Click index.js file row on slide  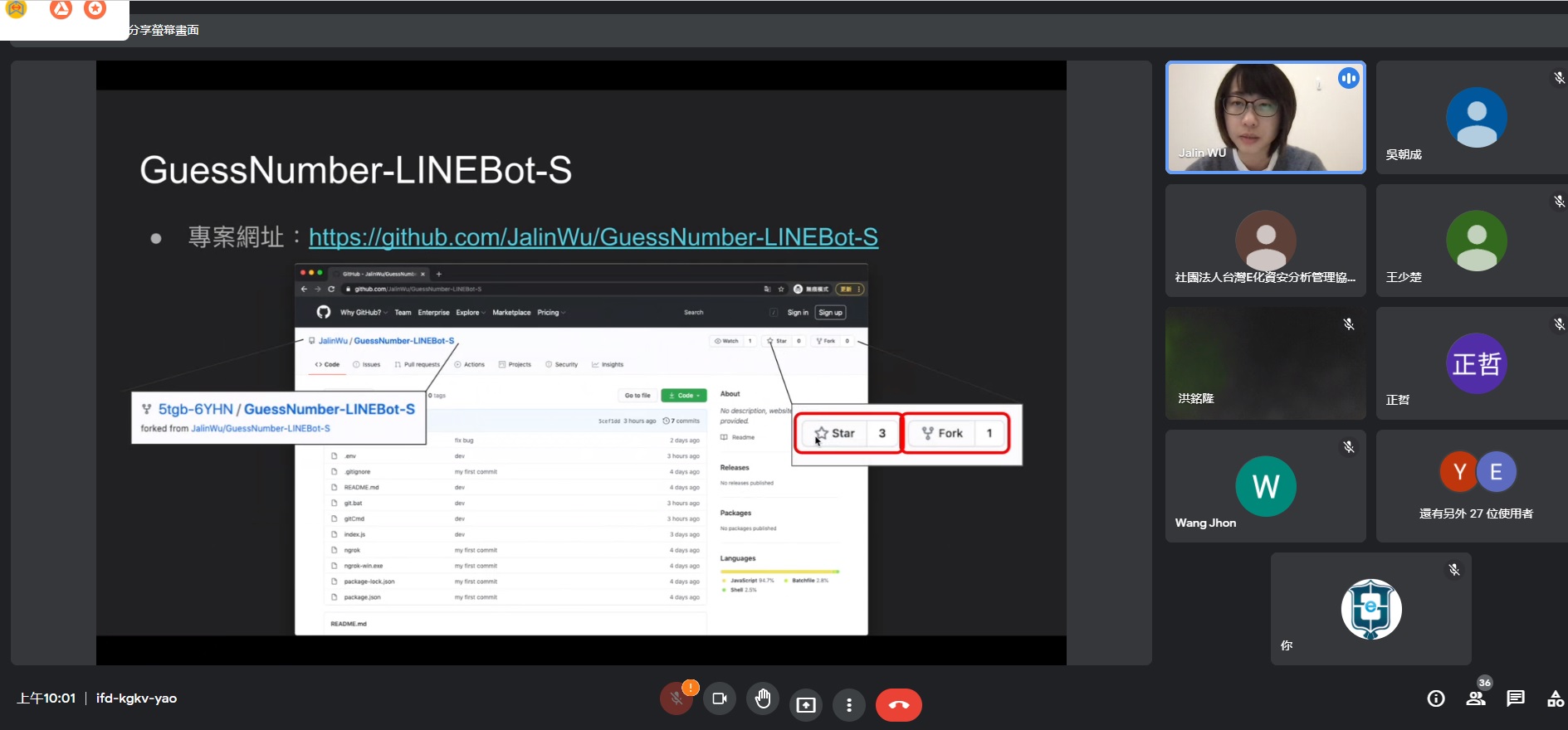[515, 534]
